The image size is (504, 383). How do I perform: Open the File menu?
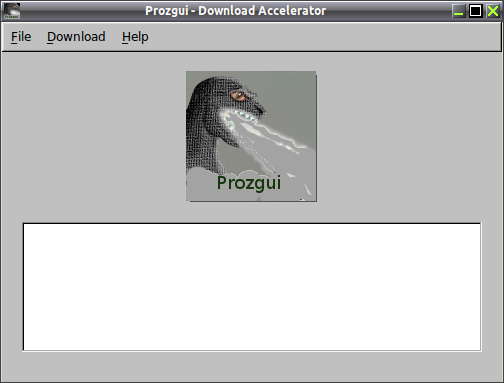pyautogui.click(x=21, y=37)
